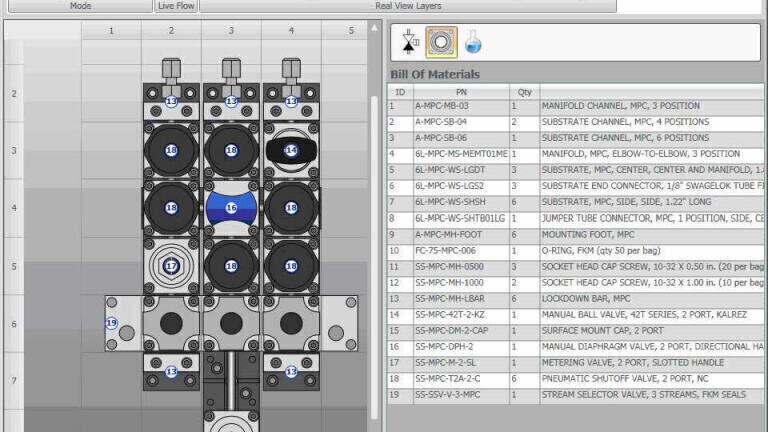Click the manifold block in row 6 column 4
The image size is (768, 432).
click(x=291, y=323)
